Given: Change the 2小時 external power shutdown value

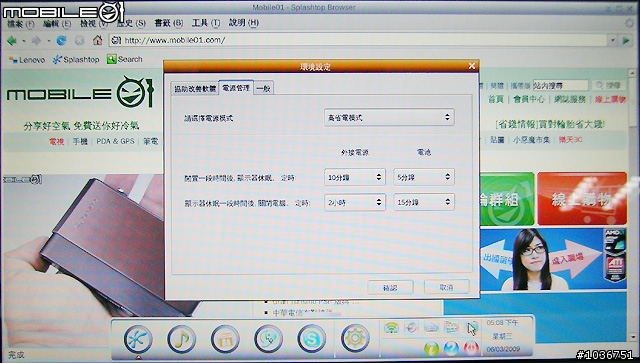Looking at the screenshot, I should pos(355,202).
